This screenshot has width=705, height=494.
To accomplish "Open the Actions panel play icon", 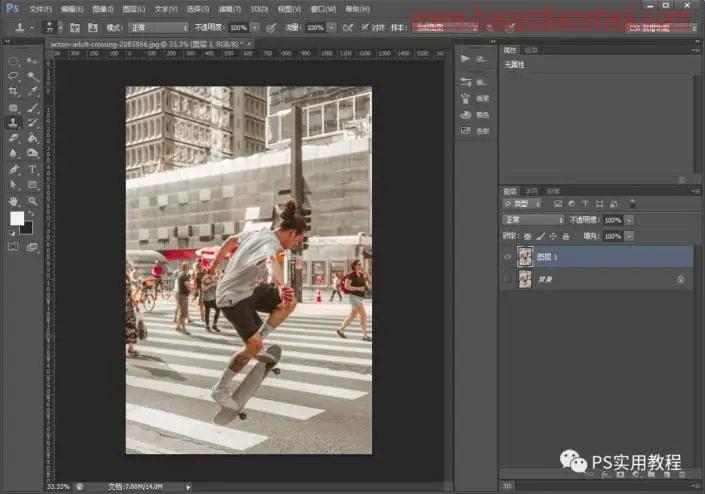I will pos(465,58).
